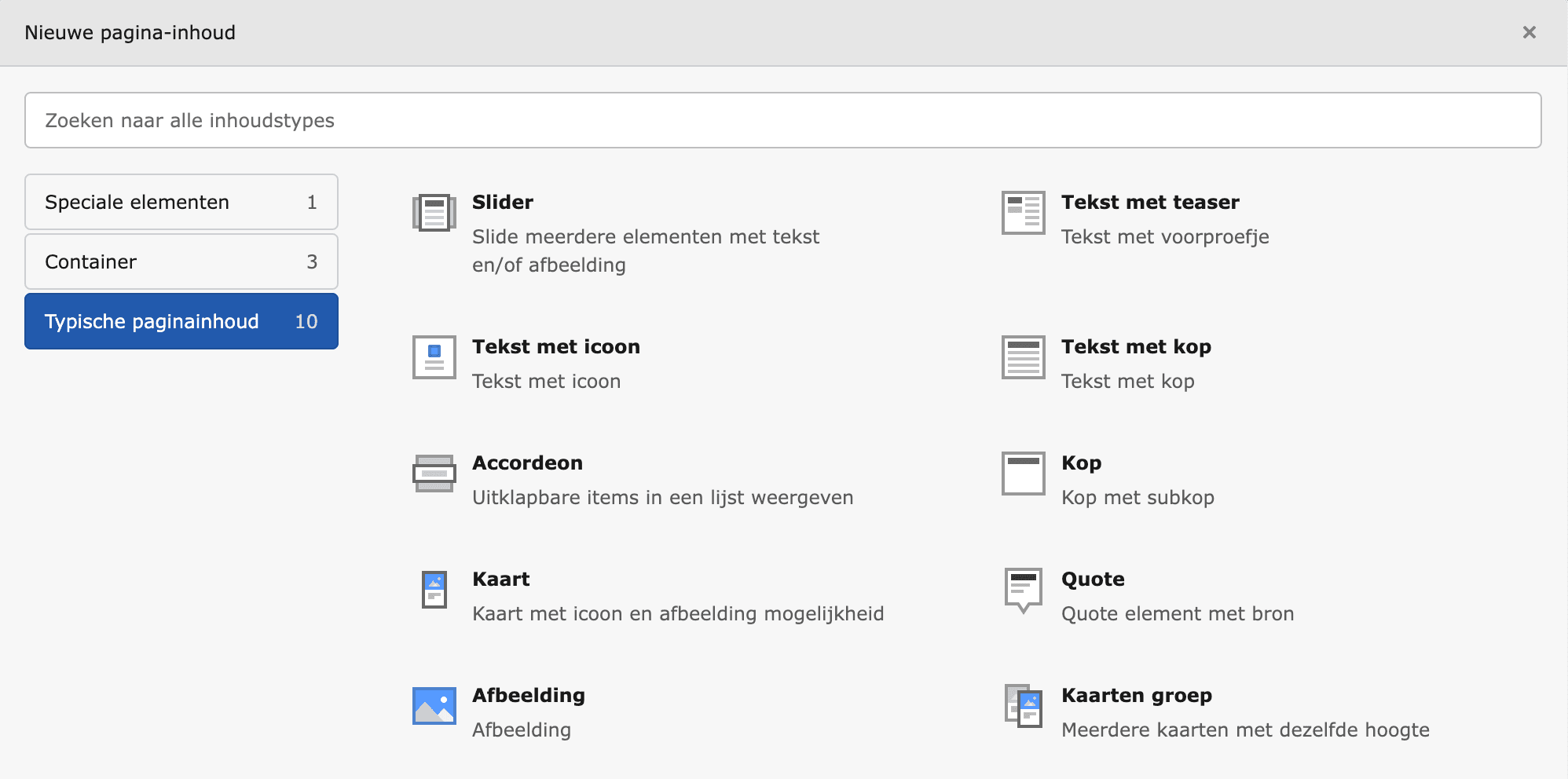The image size is (1568, 779).
Task: Open the Slider element
Action: tap(503, 202)
